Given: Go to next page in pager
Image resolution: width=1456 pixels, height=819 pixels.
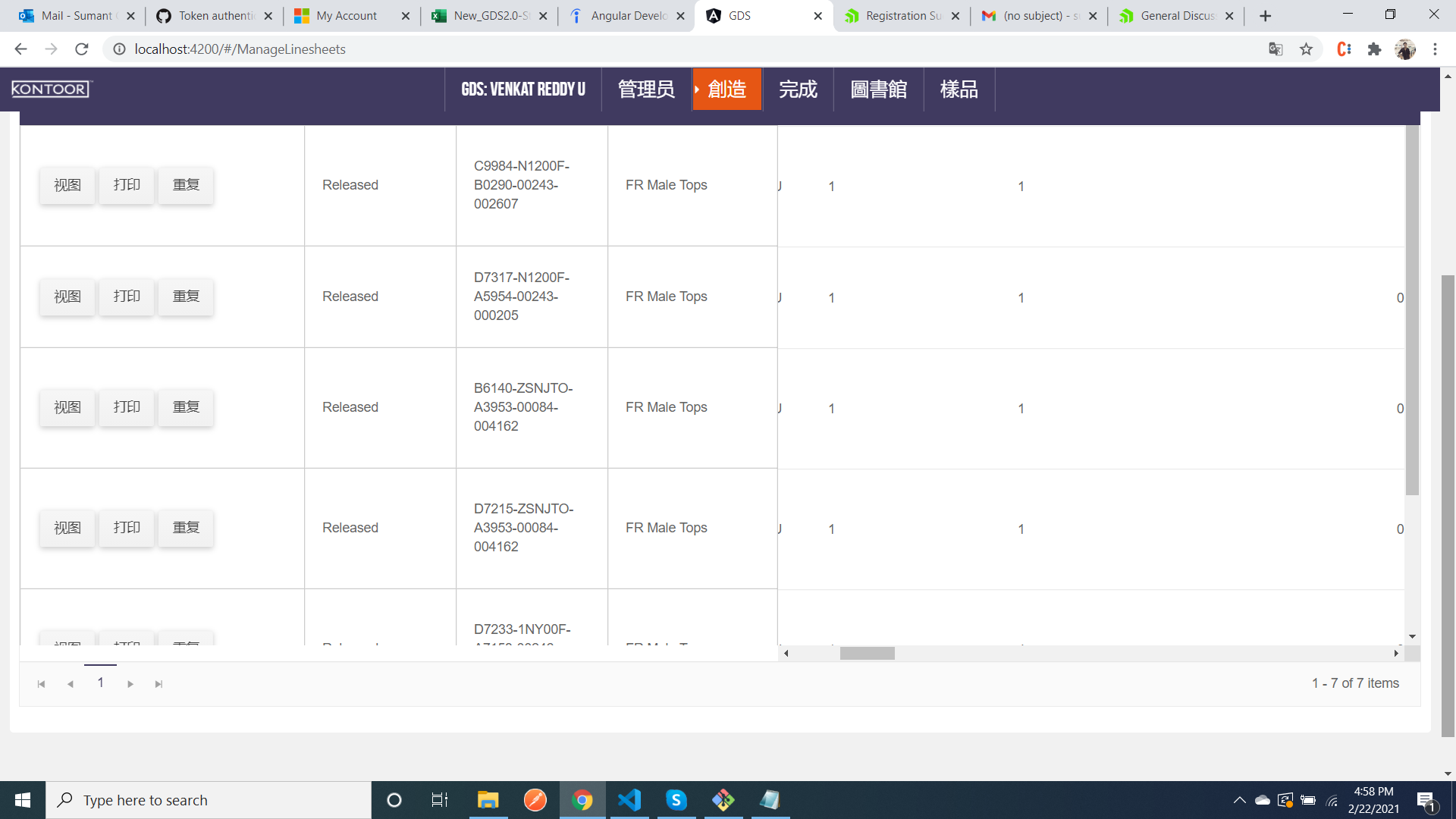Looking at the screenshot, I should (x=130, y=684).
